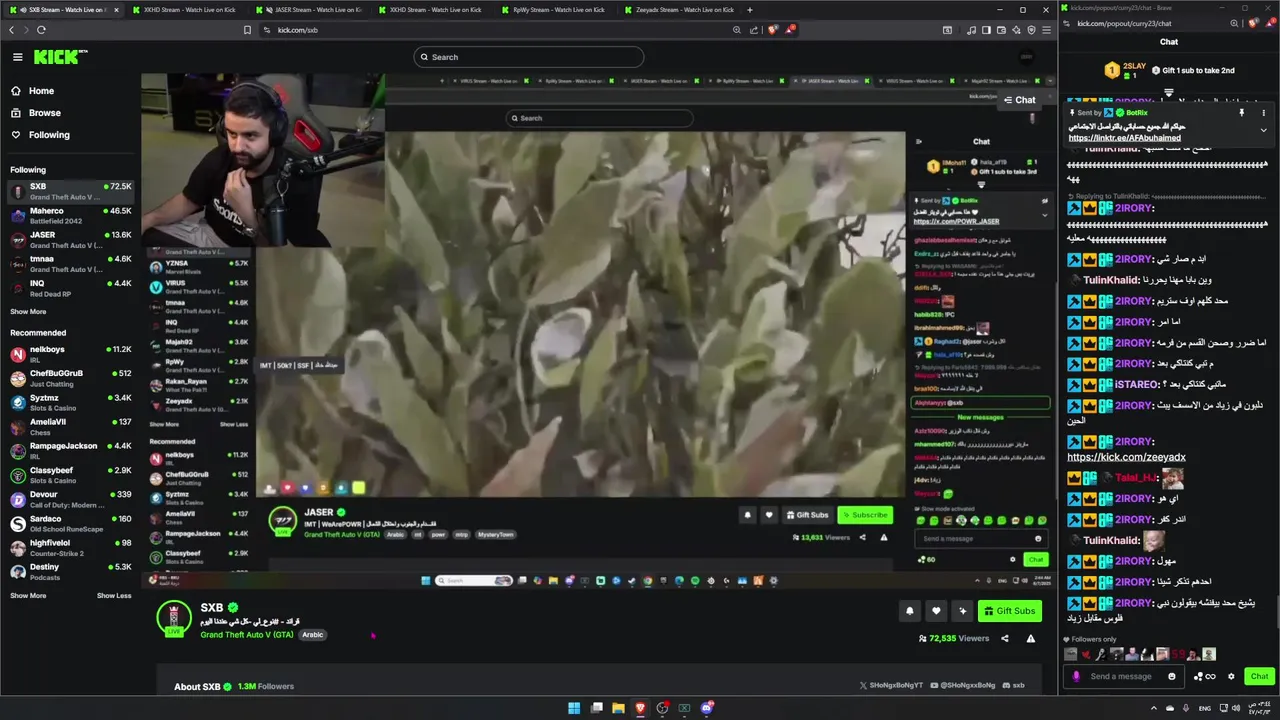Viewport: 1280px width, 720px height.
Task: Open File Explorer from taskbar
Action: 618,708
